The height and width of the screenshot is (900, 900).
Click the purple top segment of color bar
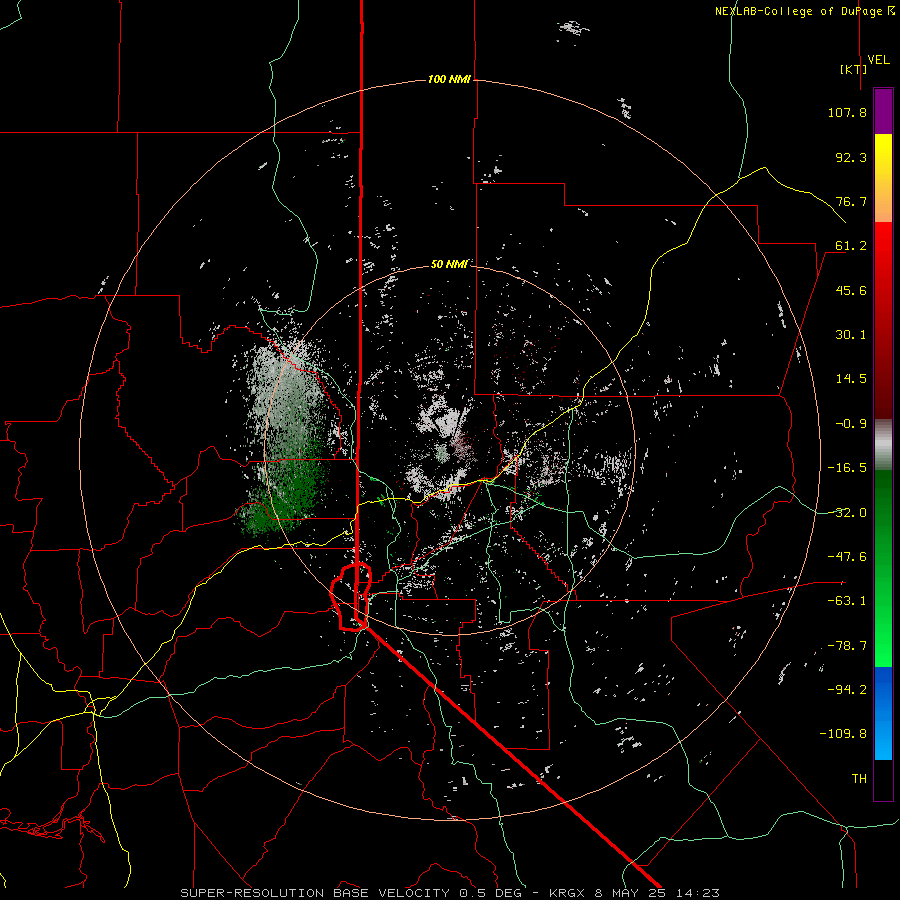pyautogui.click(x=883, y=112)
